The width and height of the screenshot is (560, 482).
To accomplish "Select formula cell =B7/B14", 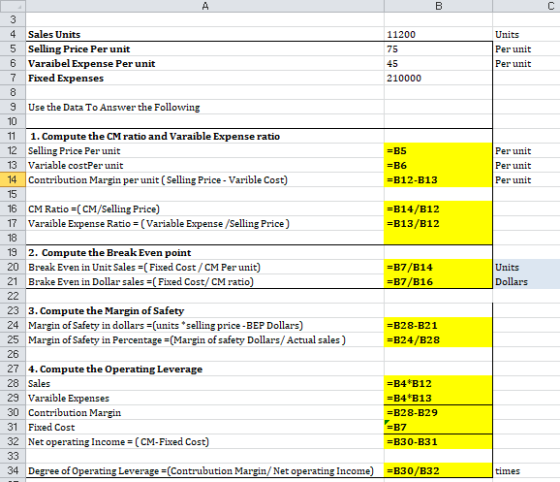I will 439,267.
